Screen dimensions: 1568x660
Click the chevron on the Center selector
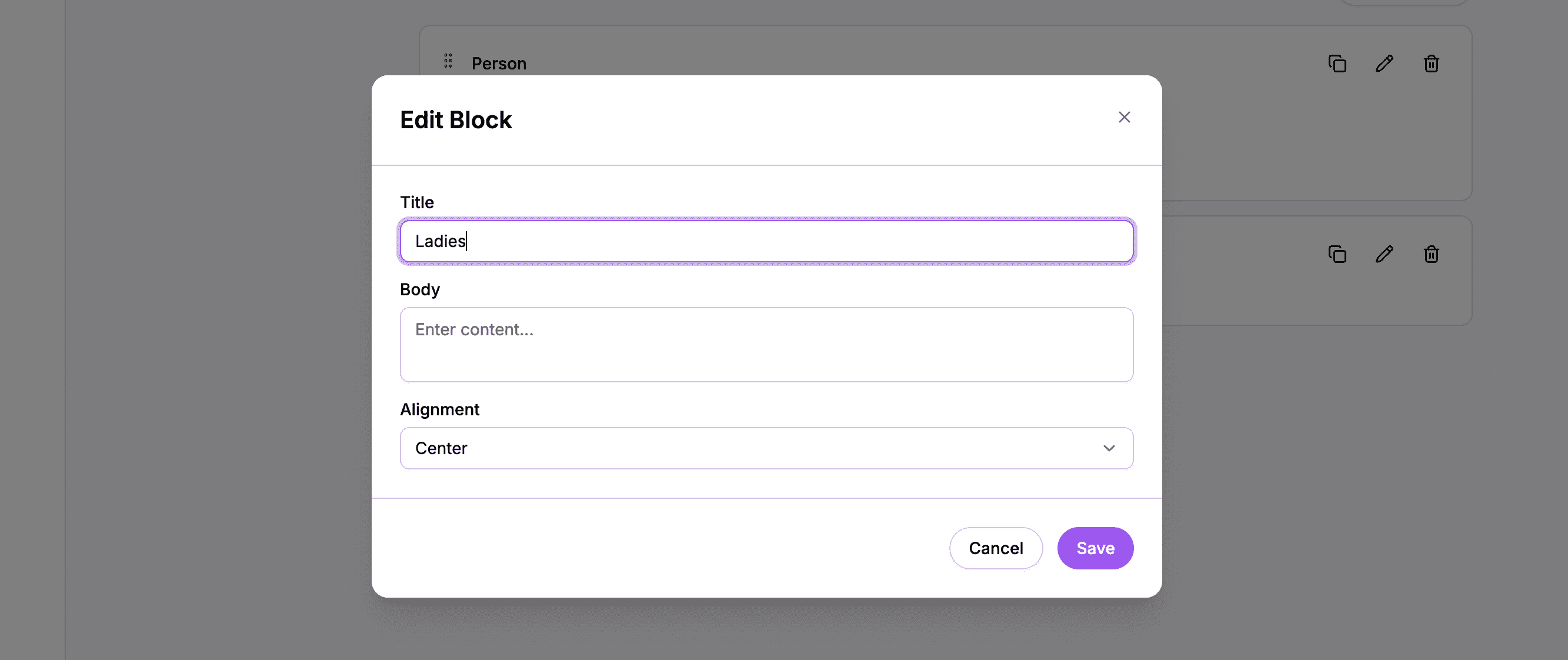point(1109,448)
